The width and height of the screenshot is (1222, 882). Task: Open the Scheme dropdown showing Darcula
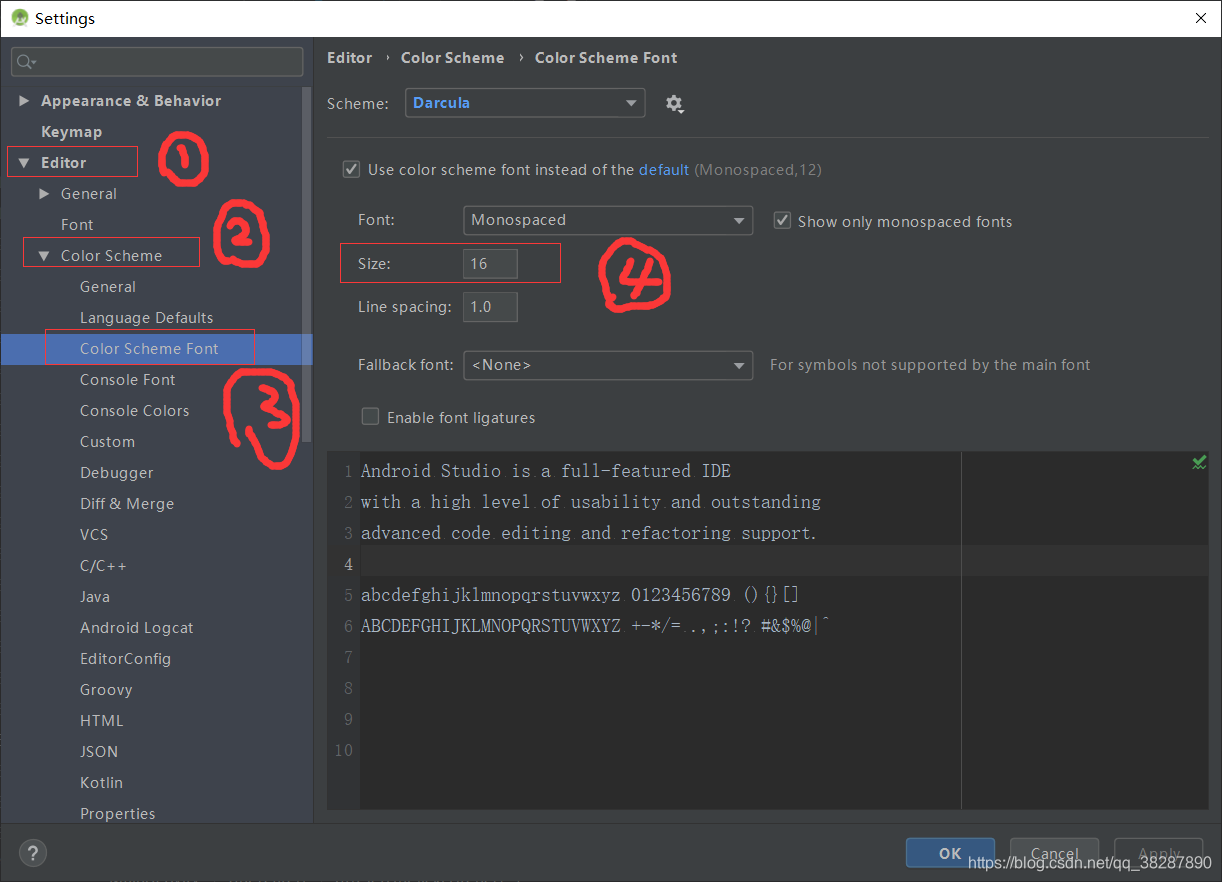[x=525, y=103]
